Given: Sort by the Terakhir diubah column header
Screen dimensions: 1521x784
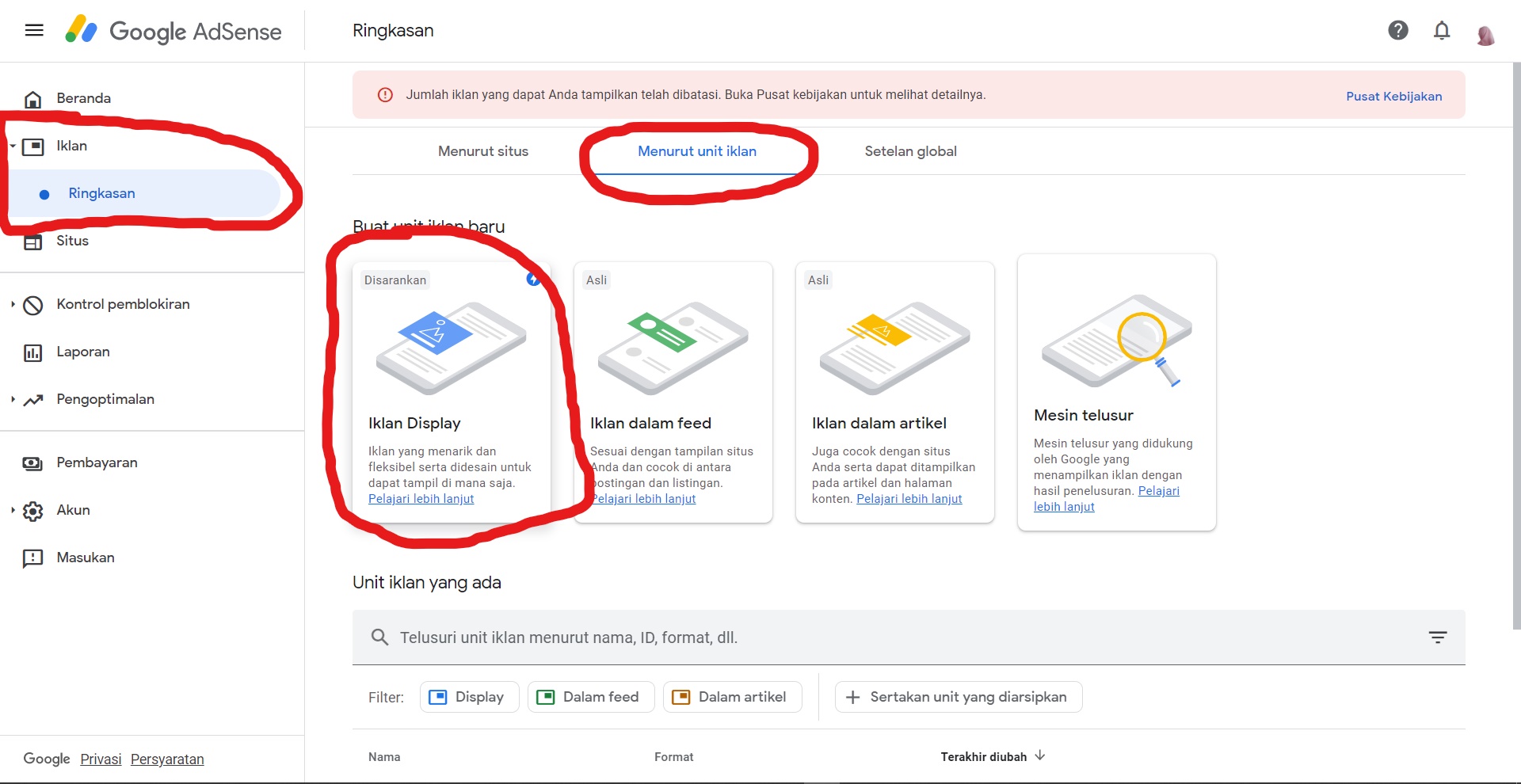Looking at the screenshot, I should click(984, 757).
